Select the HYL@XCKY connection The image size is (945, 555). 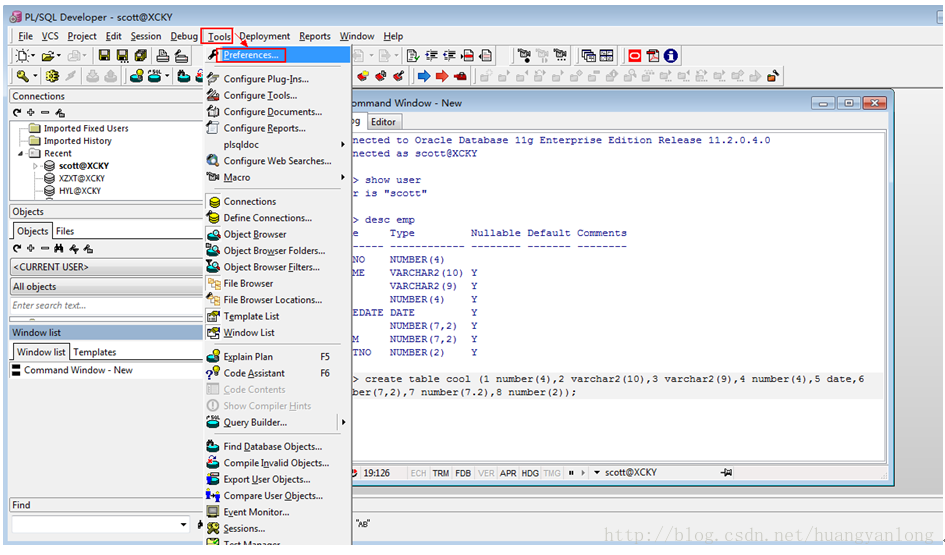[80, 191]
